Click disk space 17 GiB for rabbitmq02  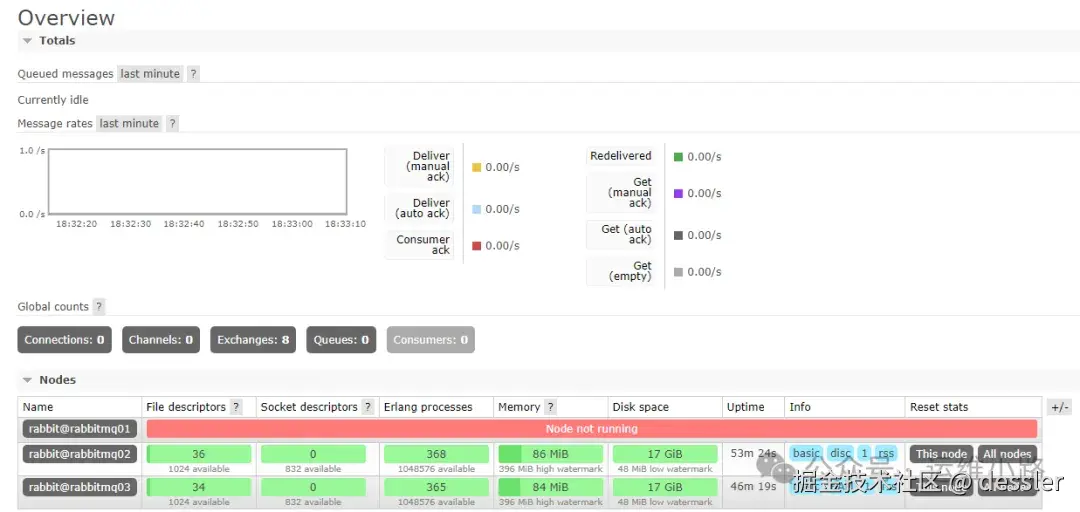tap(665, 454)
